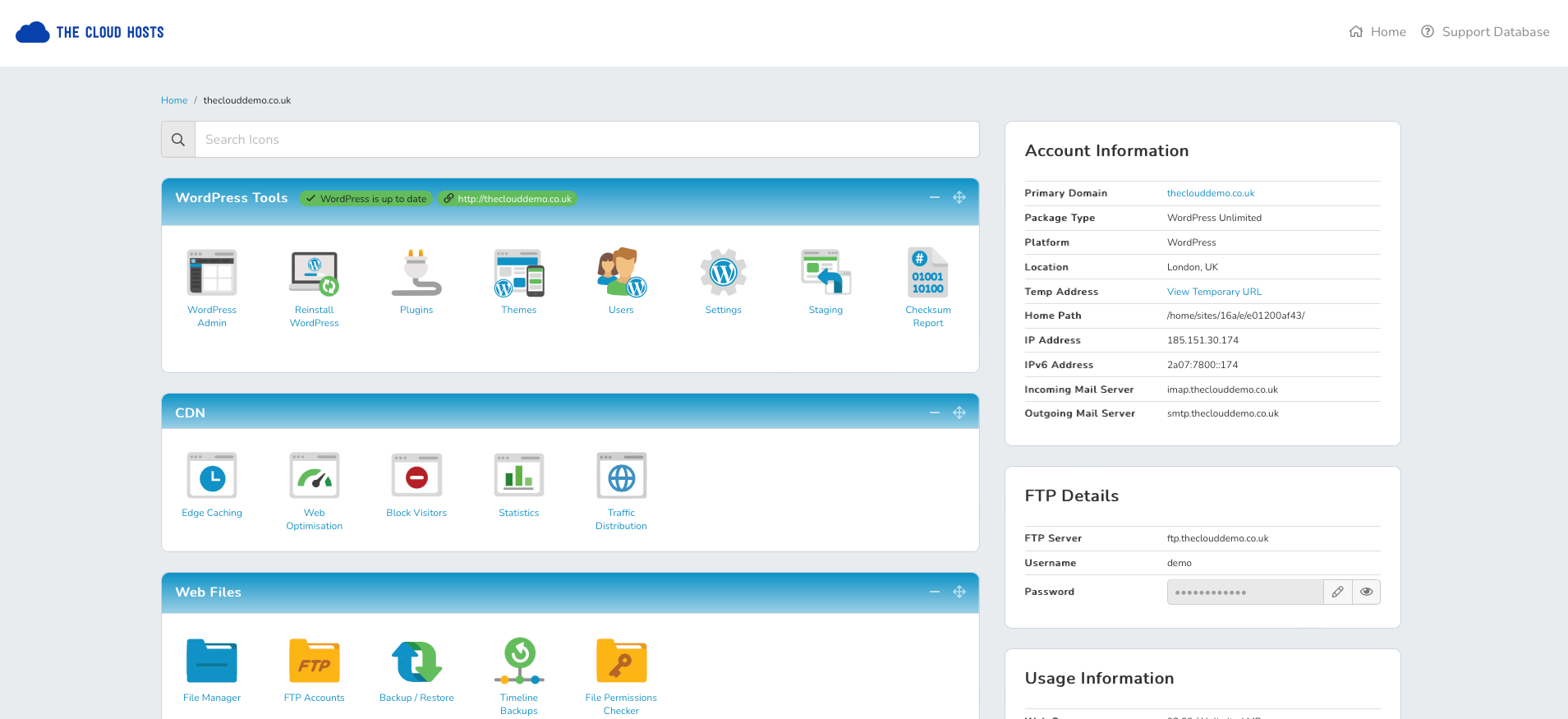Select smtp.theclouddemo.co.uk mail server text
This screenshot has width=1568, height=719.
coord(1223,413)
